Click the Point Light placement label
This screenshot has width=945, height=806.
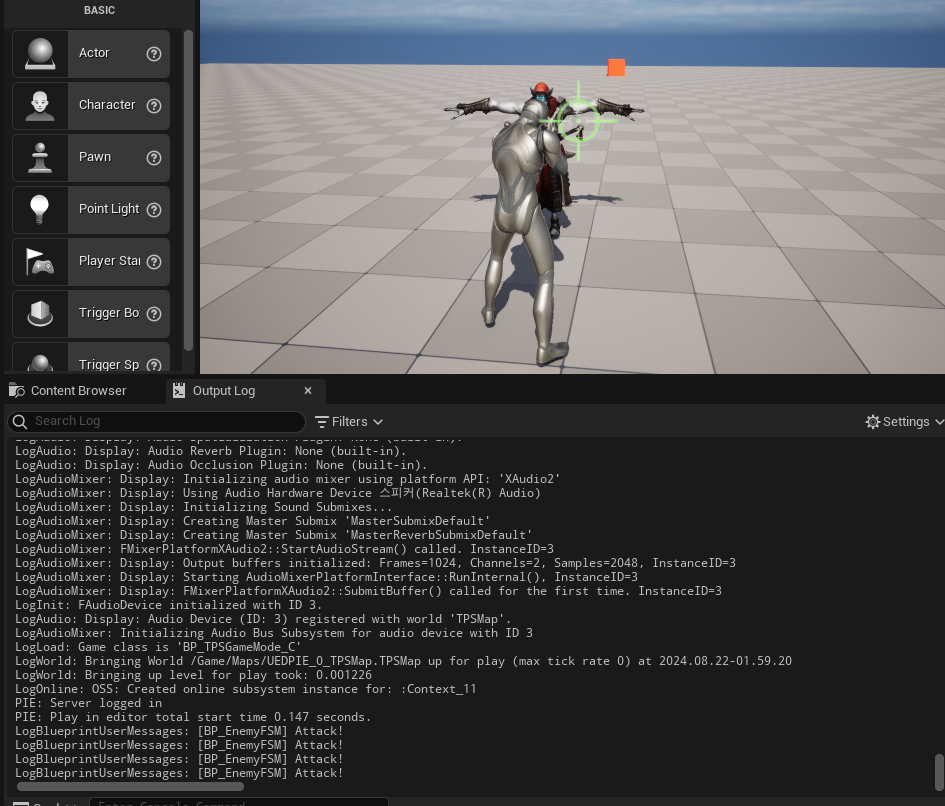tap(109, 209)
